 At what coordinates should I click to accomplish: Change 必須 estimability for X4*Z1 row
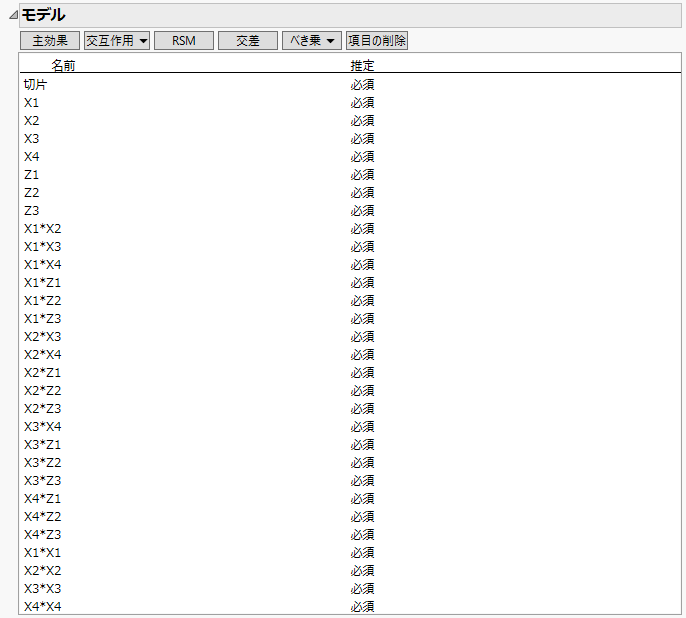click(x=362, y=499)
